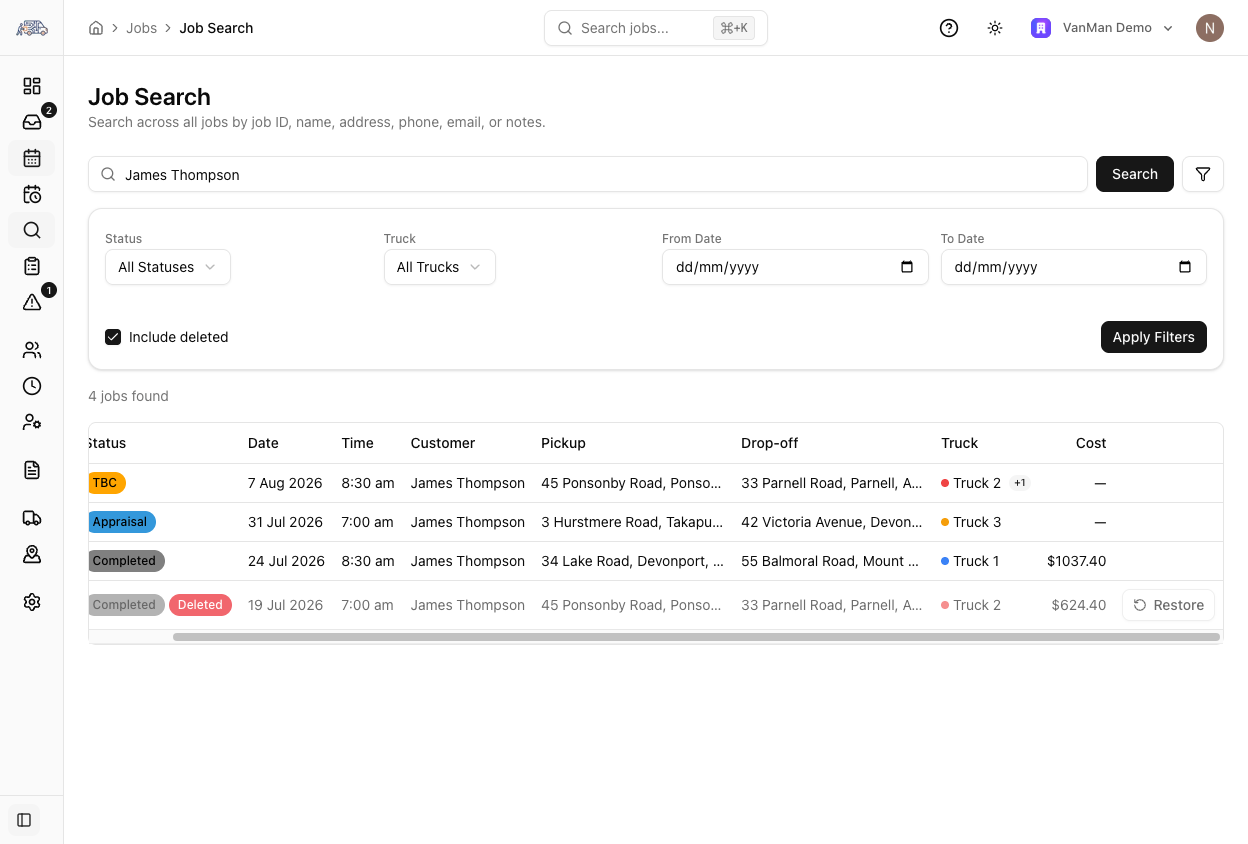The width and height of the screenshot is (1248, 844).
Task: Click the Jobs breadcrumb
Action: (x=141, y=28)
